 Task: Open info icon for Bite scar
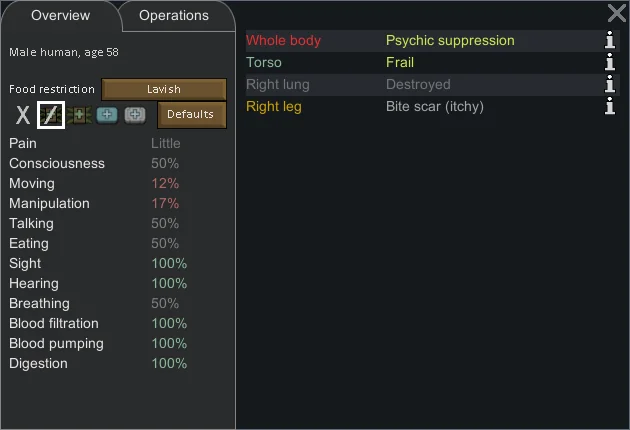[x=610, y=106]
